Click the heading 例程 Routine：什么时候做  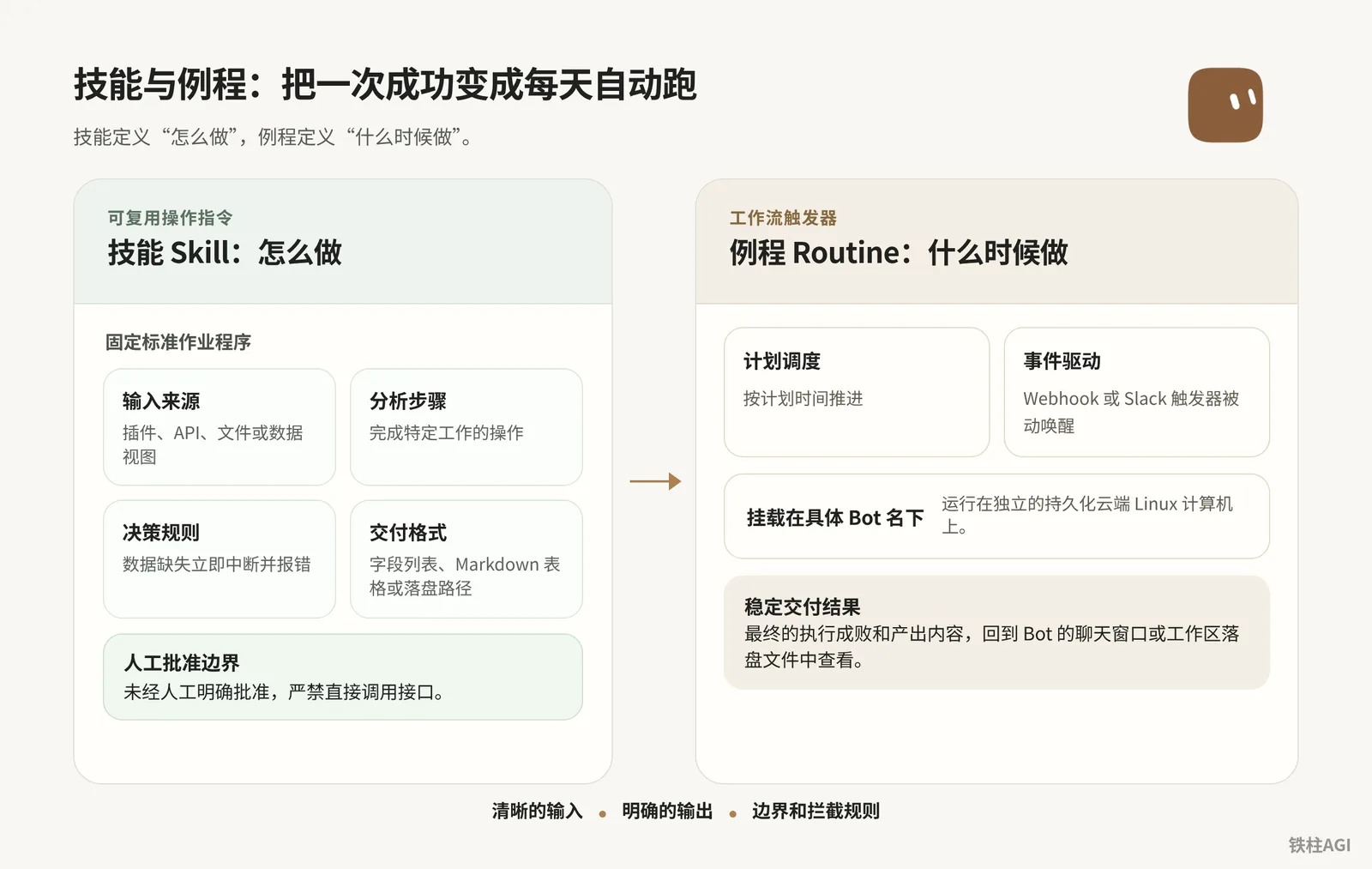pyautogui.click(x=899, y=253)
